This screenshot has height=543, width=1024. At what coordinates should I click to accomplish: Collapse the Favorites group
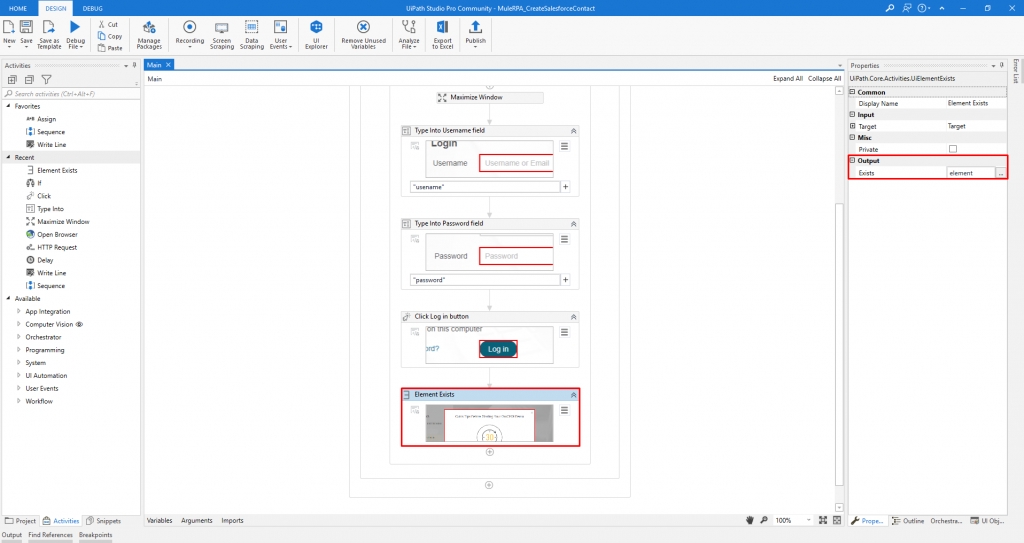(x=8, y=106)
